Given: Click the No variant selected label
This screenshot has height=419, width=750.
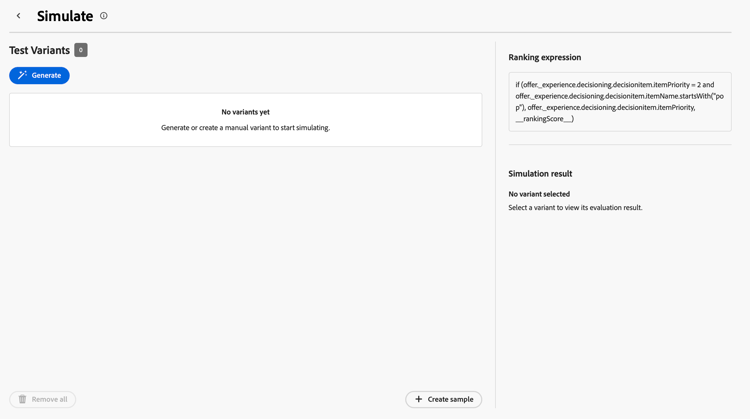Looking at the screenshot, I should 539,194.
